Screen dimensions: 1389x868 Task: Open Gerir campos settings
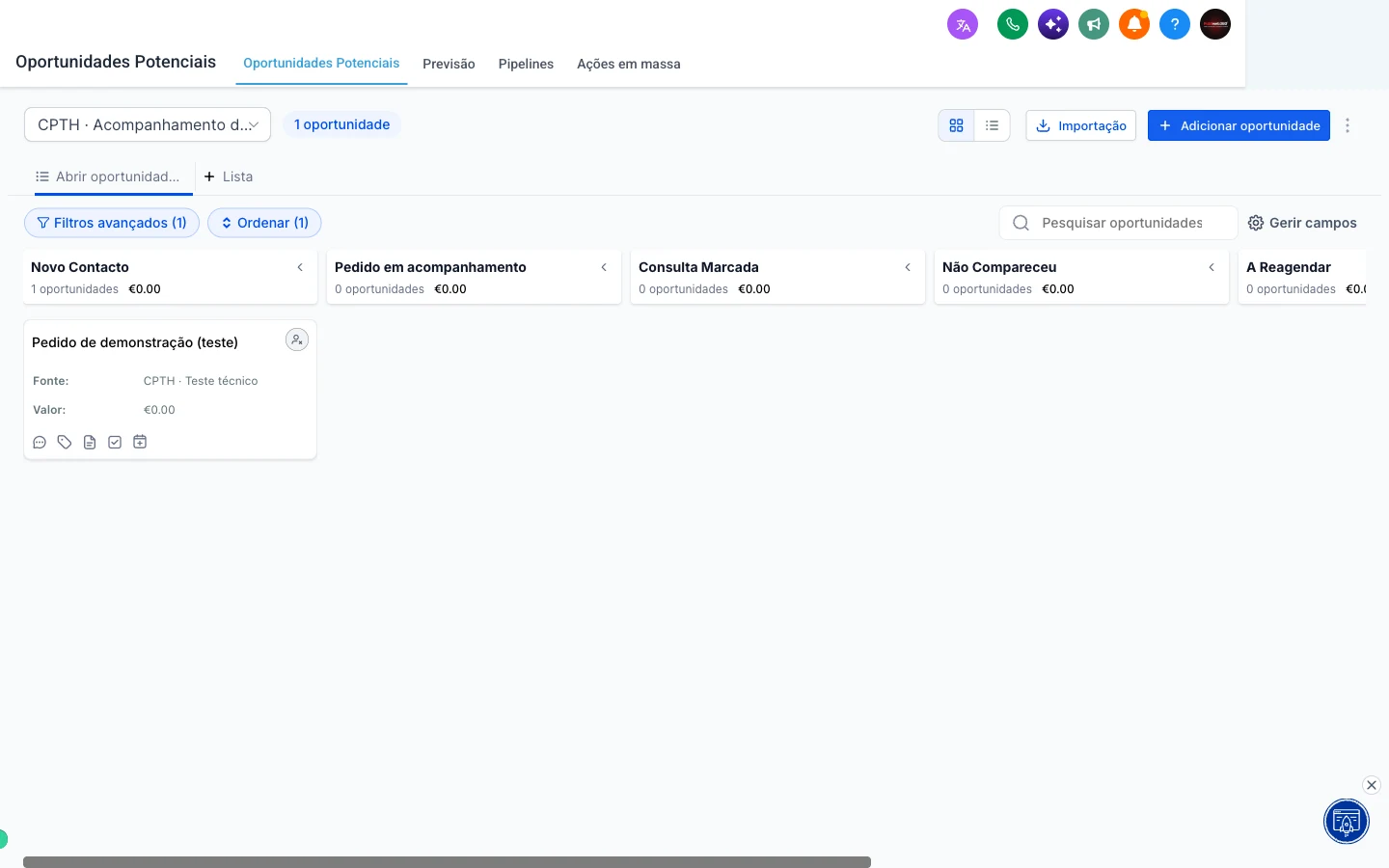pos(1302,223)
